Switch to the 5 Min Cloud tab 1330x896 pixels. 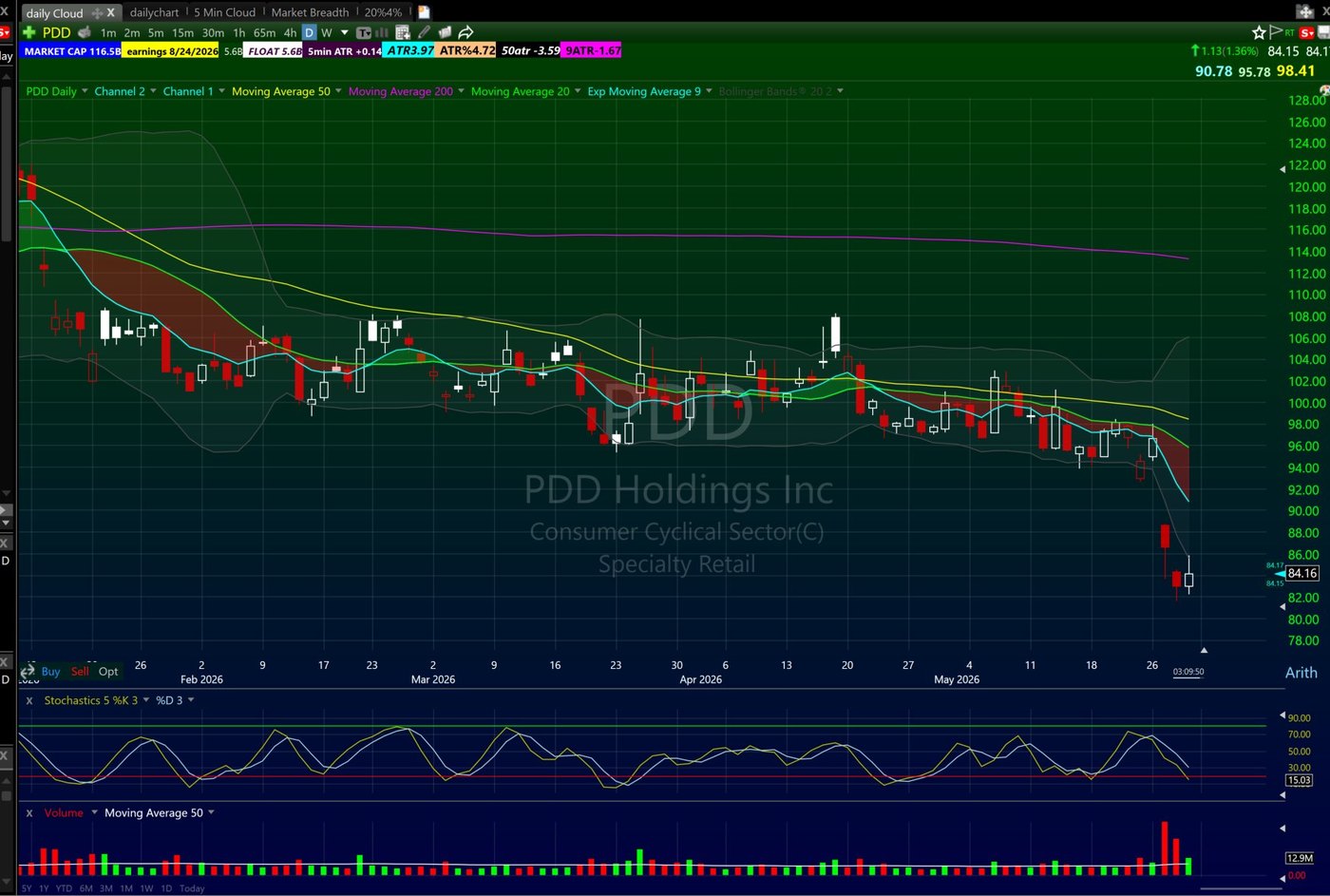click(x=224, y=12)
